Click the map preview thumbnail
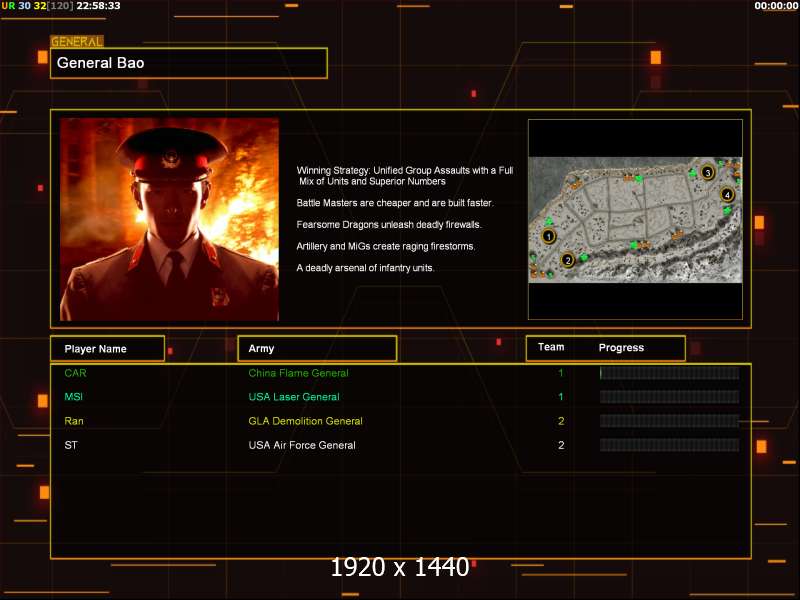 point(635,219)
